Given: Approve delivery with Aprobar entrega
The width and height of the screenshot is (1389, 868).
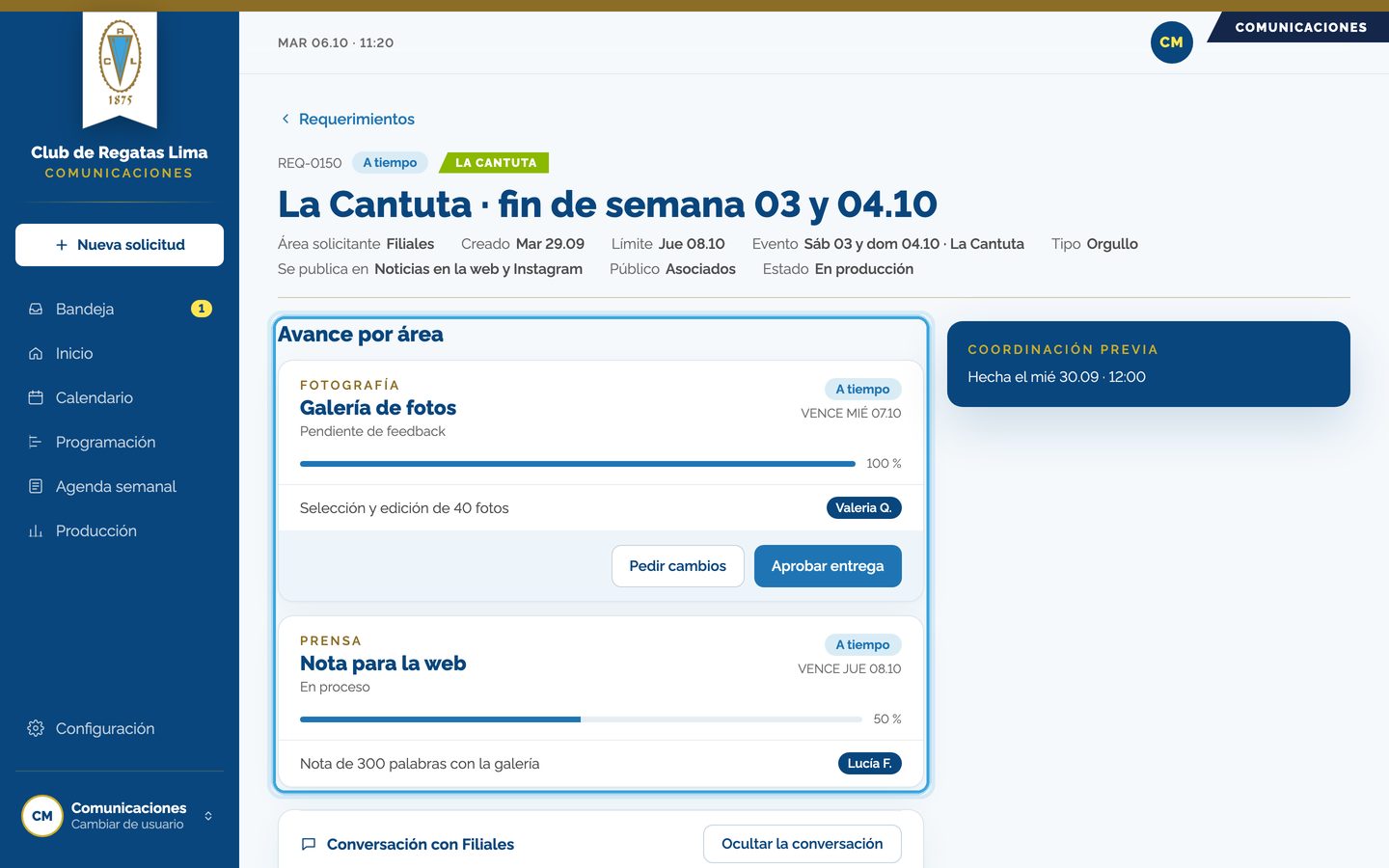Looking at the screenshot, I should coord(828,566).
